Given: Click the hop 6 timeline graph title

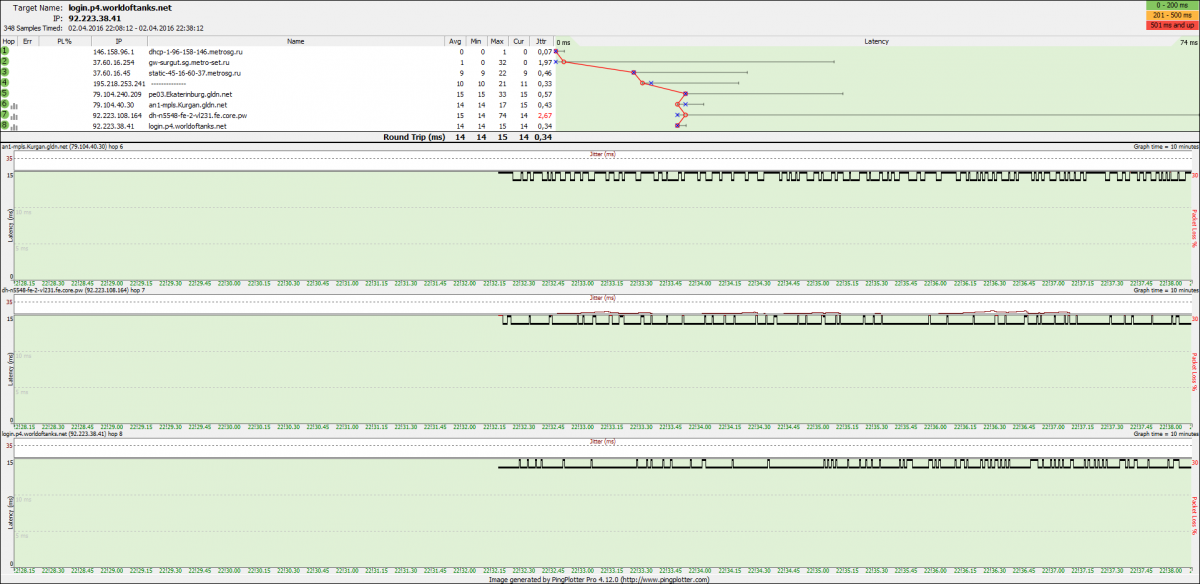Looking at the screenshot, I should 62,147.
